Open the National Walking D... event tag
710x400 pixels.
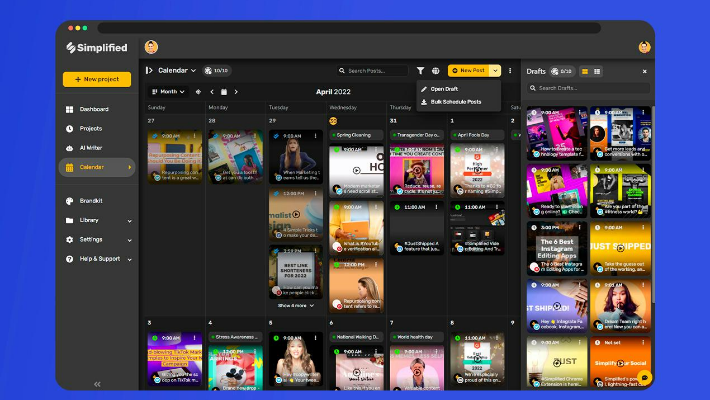point(356,337)
